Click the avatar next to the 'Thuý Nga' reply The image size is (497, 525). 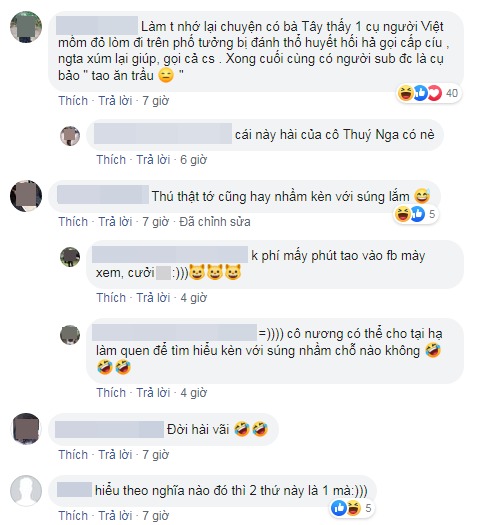point(70,136)
